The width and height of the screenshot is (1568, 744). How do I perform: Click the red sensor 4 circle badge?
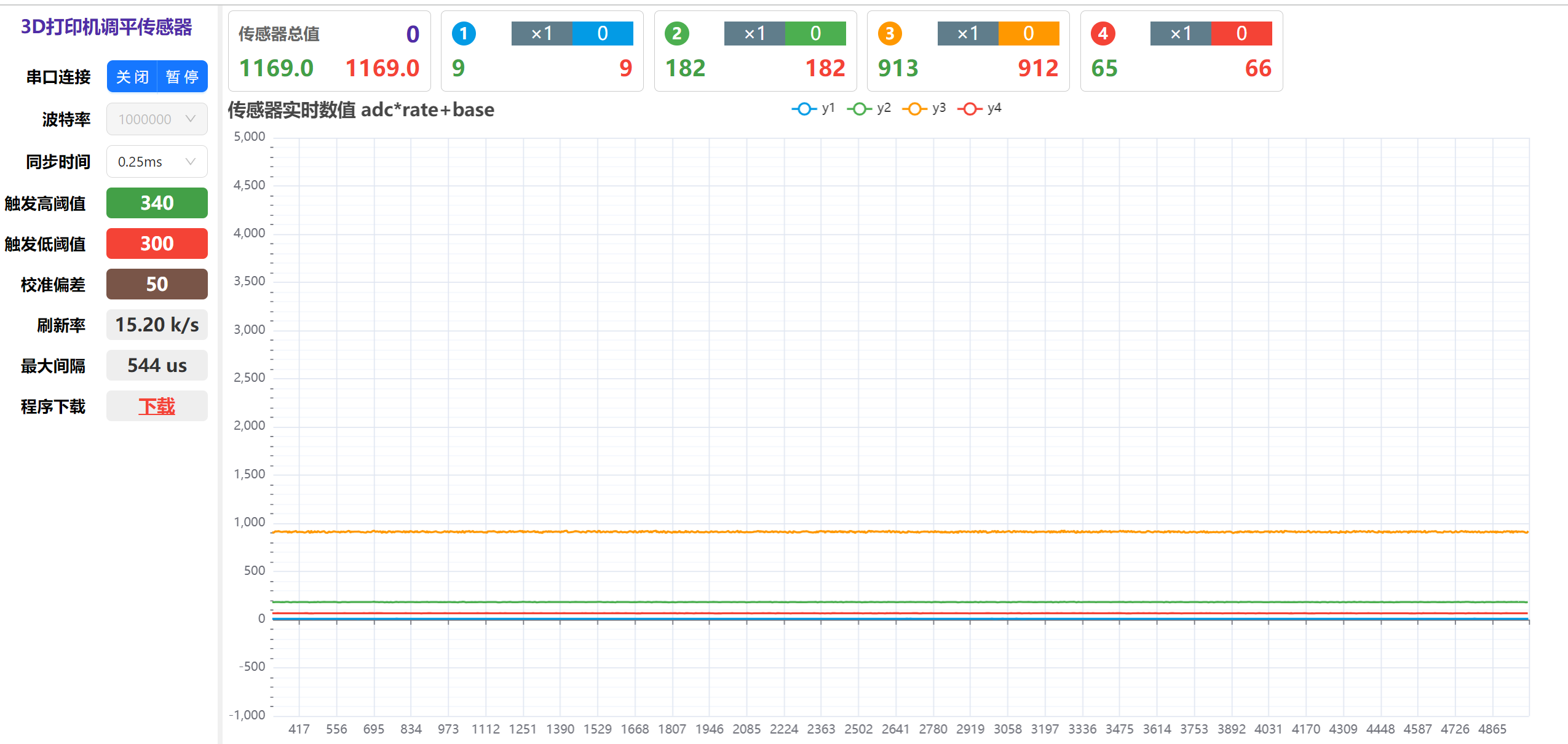1103,34
